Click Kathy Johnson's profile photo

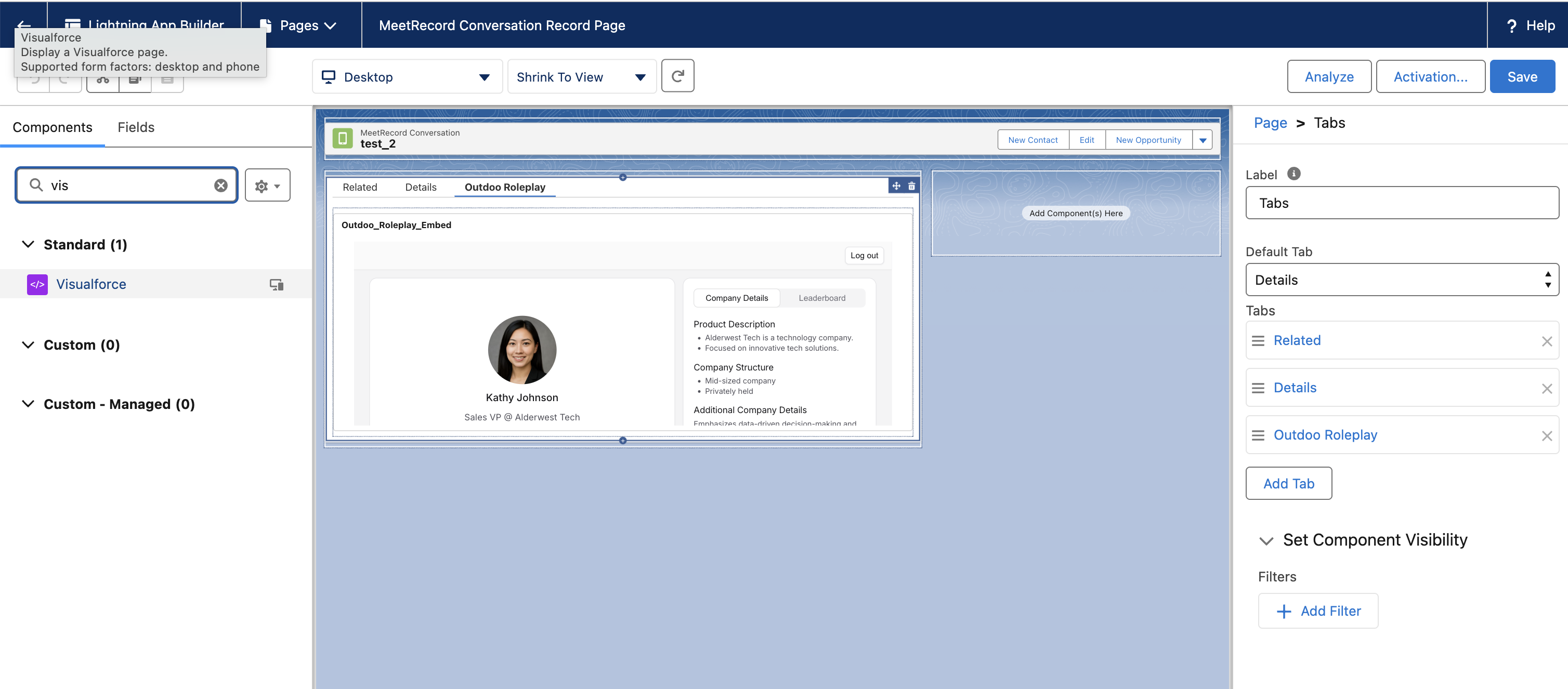[521, 350]
